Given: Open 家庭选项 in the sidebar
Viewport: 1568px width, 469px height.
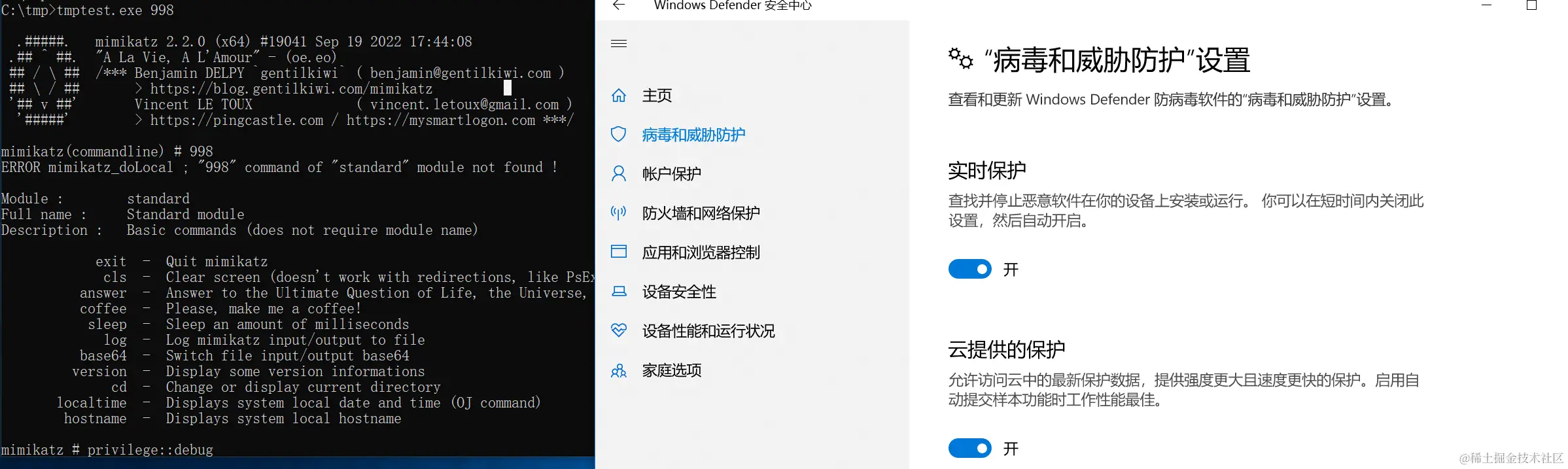Looking at the screenshot, I should click(671, 370).
